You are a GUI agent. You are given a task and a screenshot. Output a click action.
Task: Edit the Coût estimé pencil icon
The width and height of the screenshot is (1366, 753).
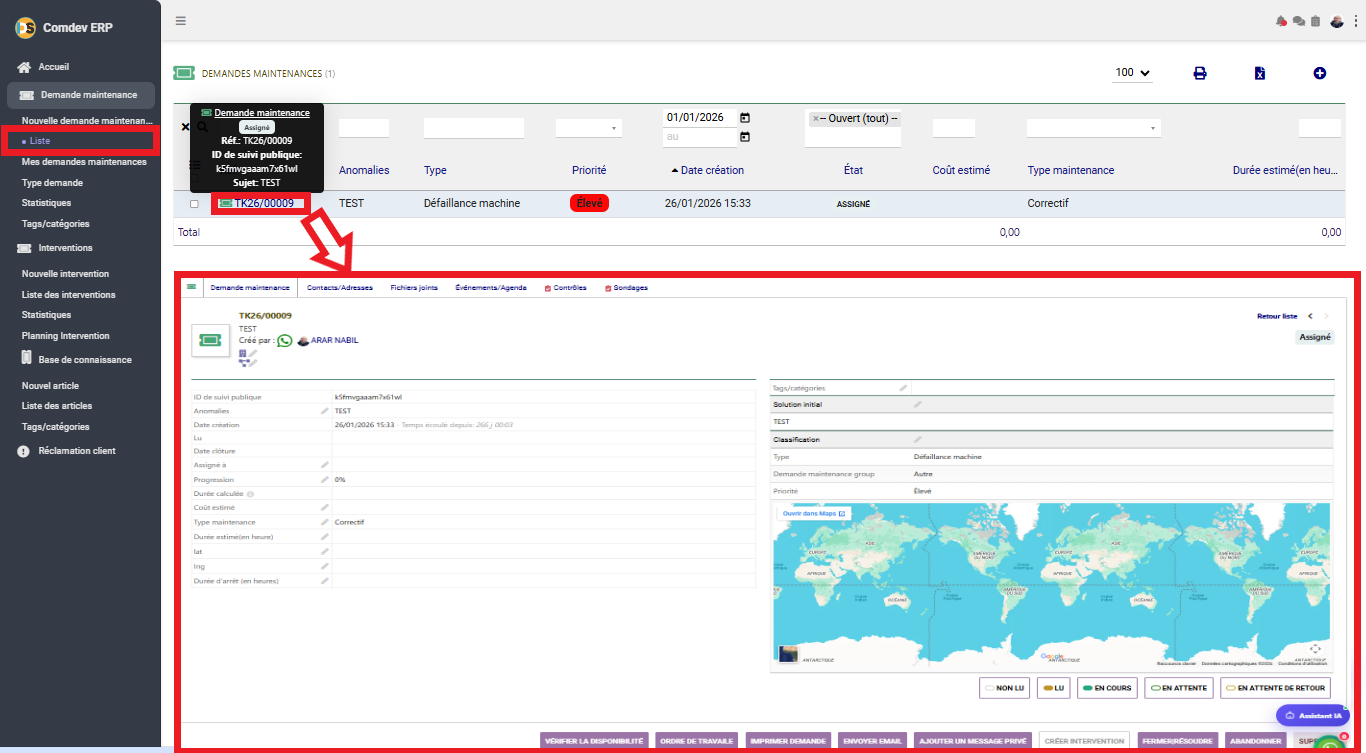pos(324,508)
